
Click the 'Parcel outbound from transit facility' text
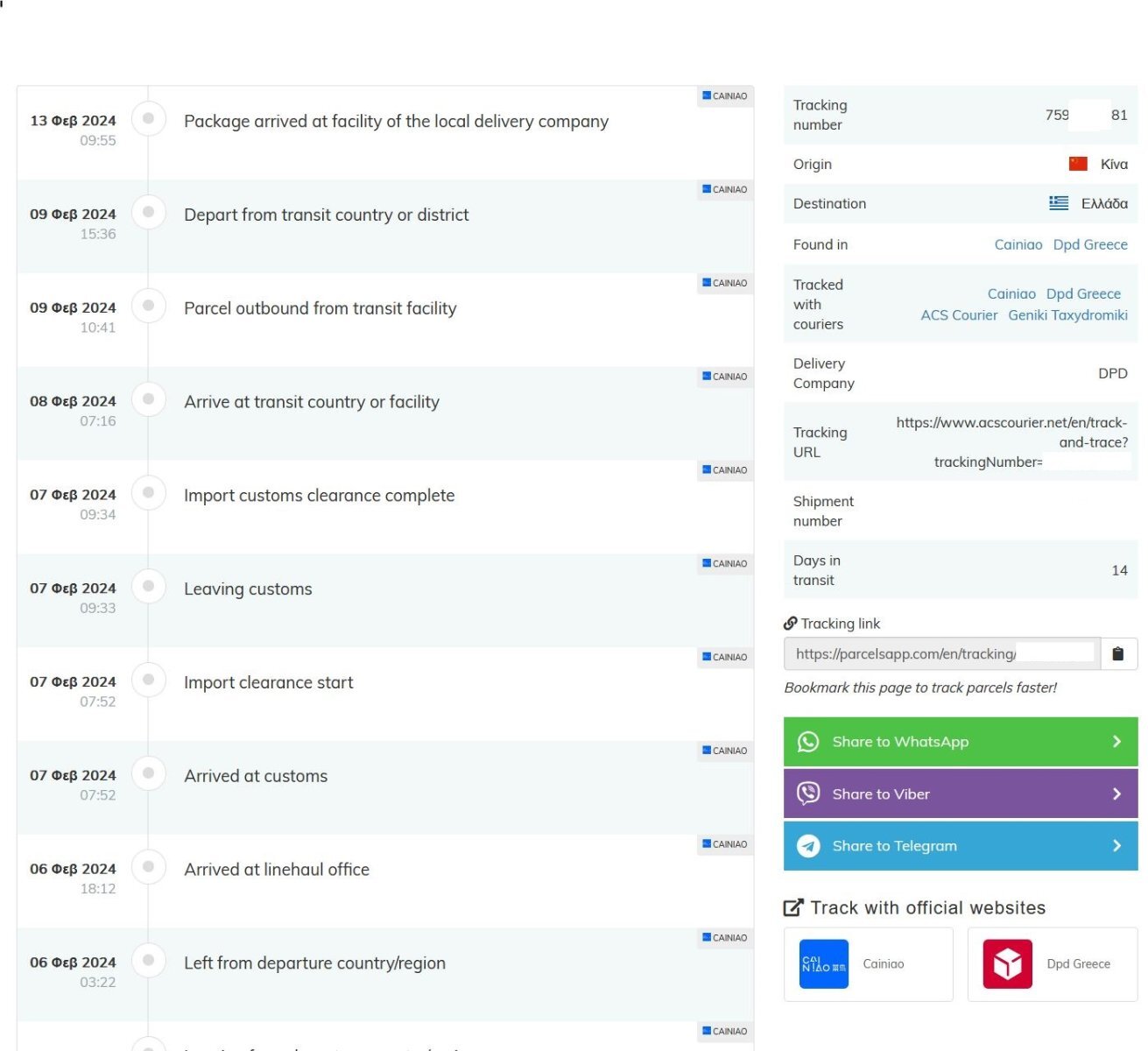[320, 308]
